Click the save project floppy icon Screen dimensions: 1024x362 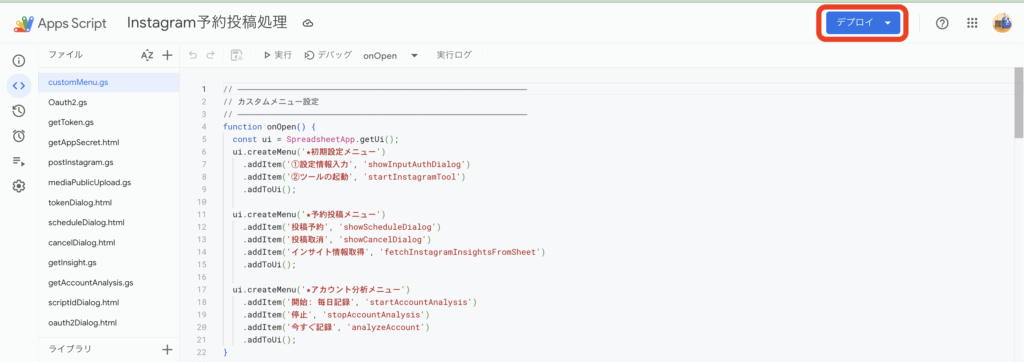(237, 56)
